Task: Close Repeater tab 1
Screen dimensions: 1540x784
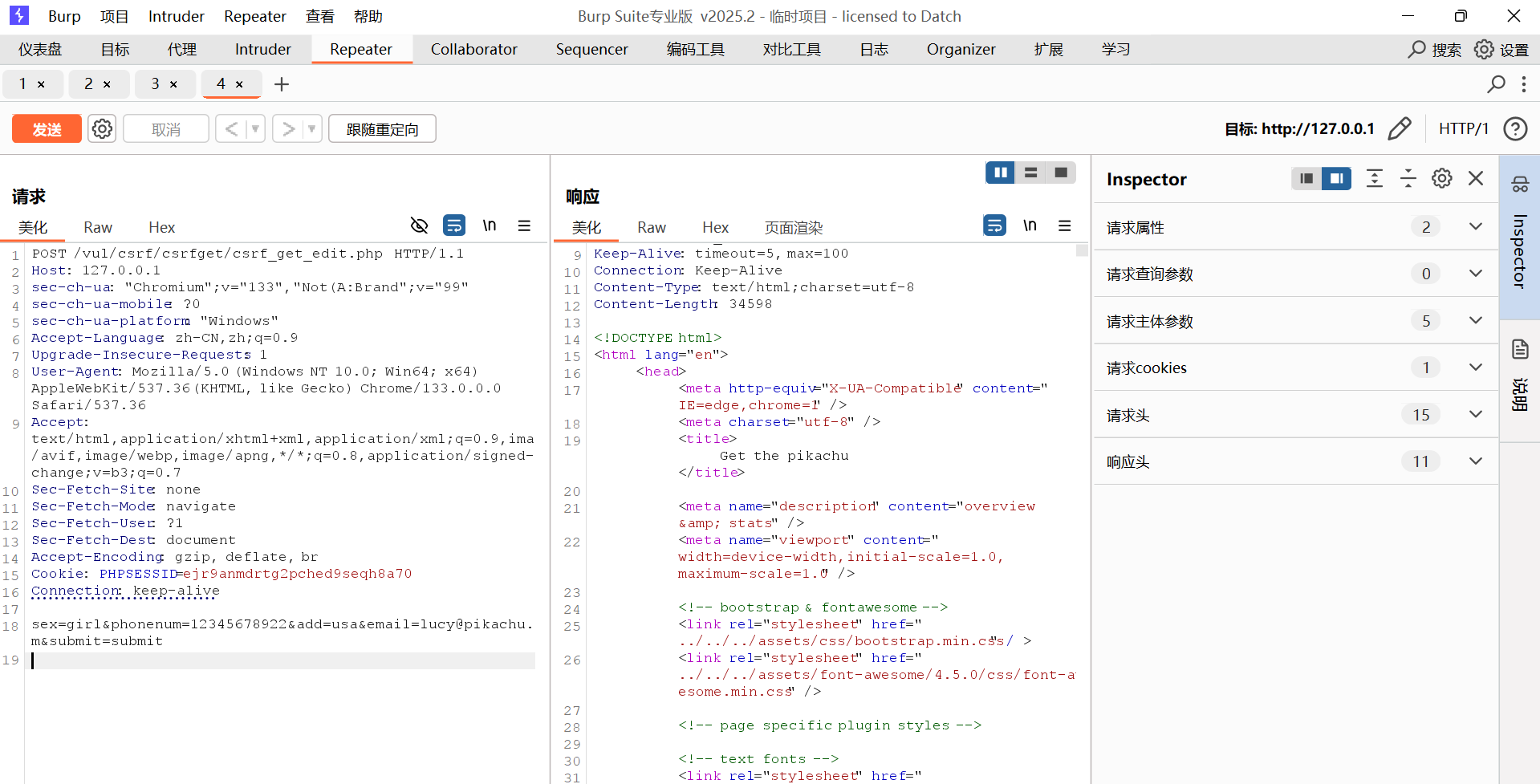Action: (x=41, y=84)
